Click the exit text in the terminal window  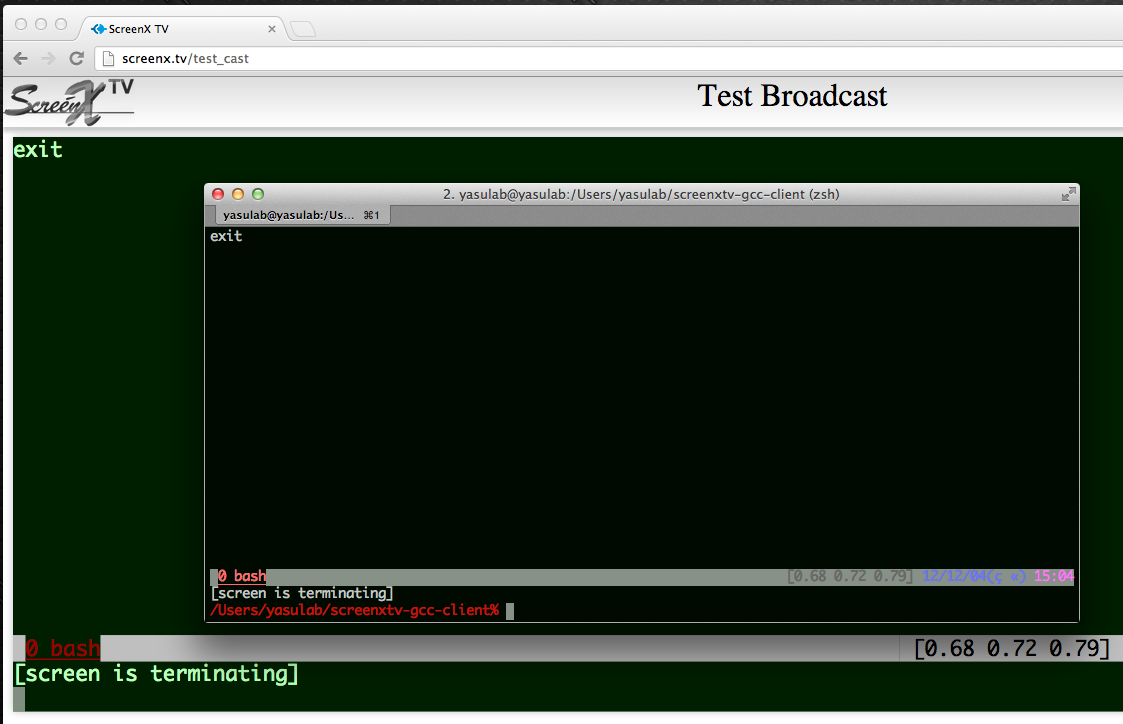point(226,236)
